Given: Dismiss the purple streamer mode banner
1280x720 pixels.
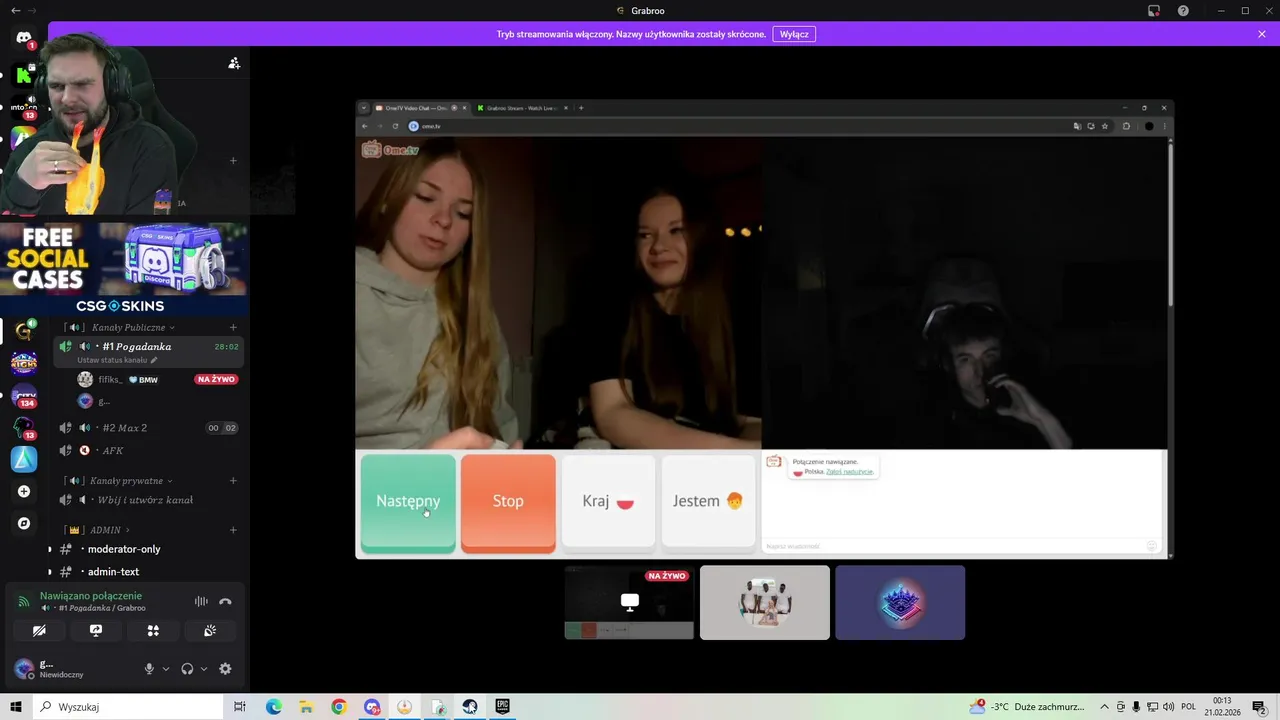Looking at the screenshot, I should coord(1262,34).
